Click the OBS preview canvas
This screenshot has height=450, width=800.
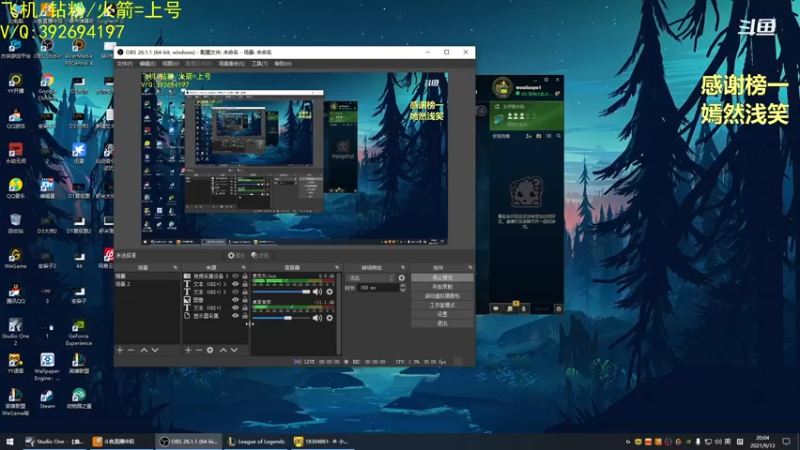[294, 158]
